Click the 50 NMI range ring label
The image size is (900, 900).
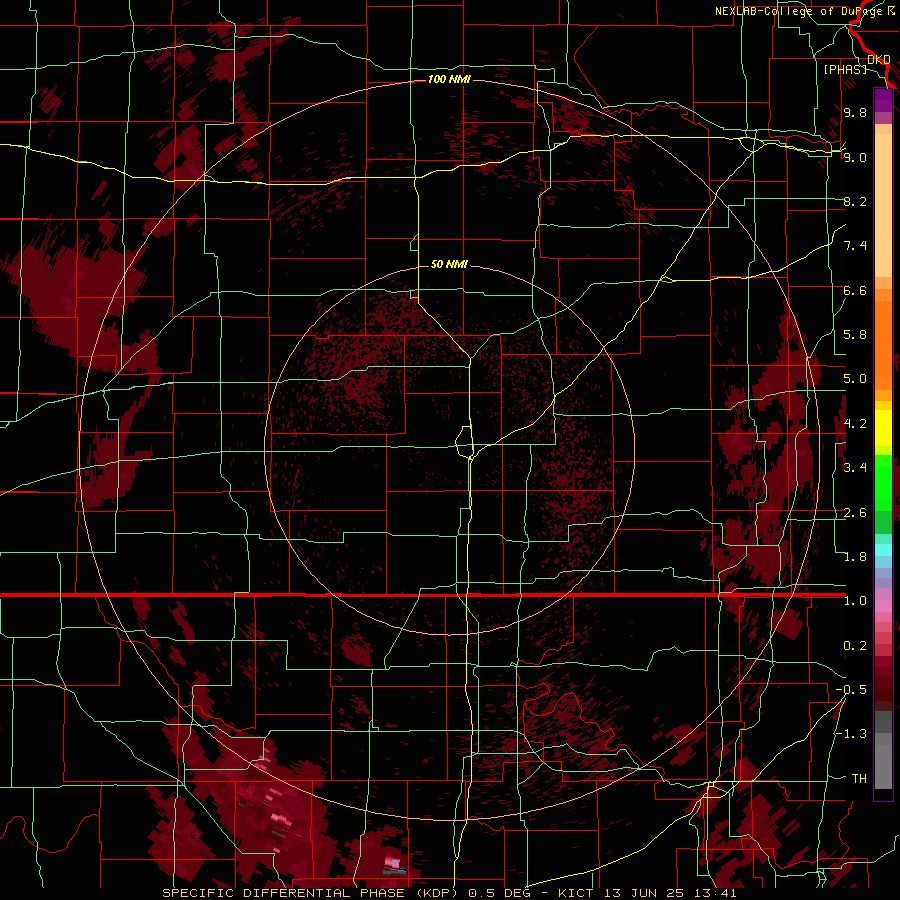coord(449,264)
